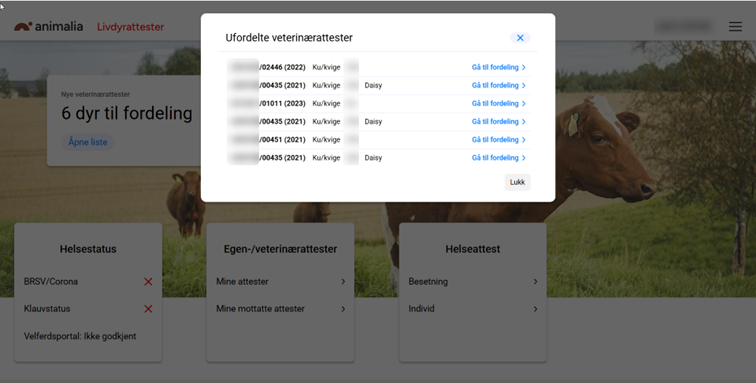Image resolution: width=756 pixels, height=383 pixels.
Task: Click Ku/kvige in the /01011 (2023) row
Action: coord(326,103)
